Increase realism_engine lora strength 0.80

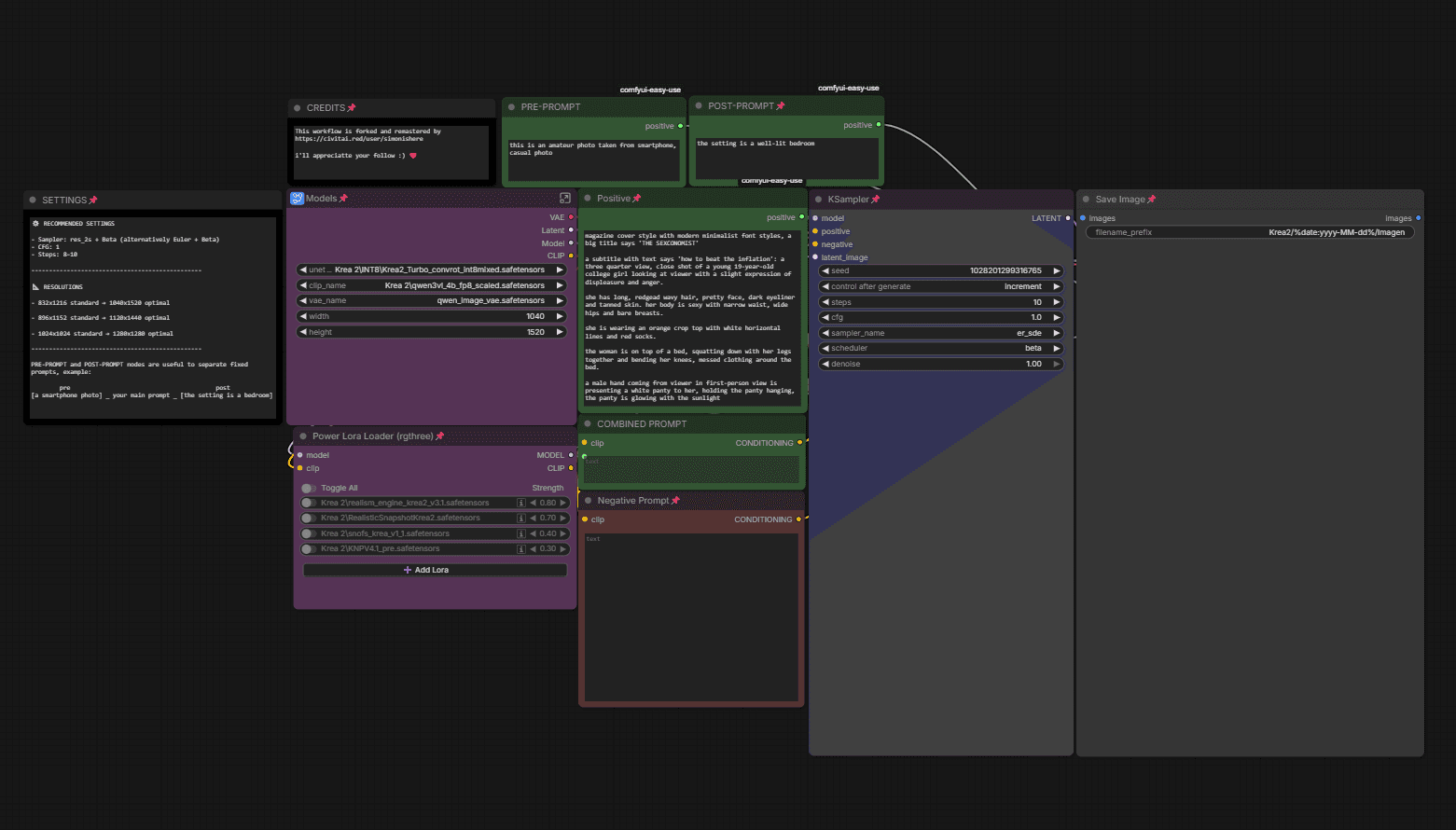coord(562,503)
